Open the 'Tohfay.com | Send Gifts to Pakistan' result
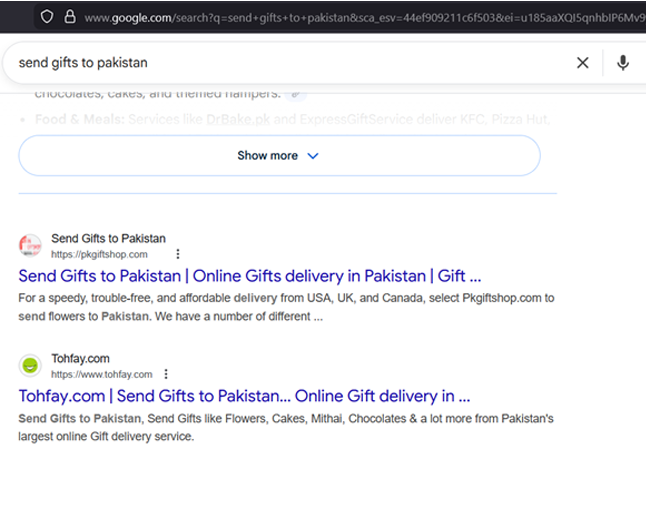 (x=244, y=395)
